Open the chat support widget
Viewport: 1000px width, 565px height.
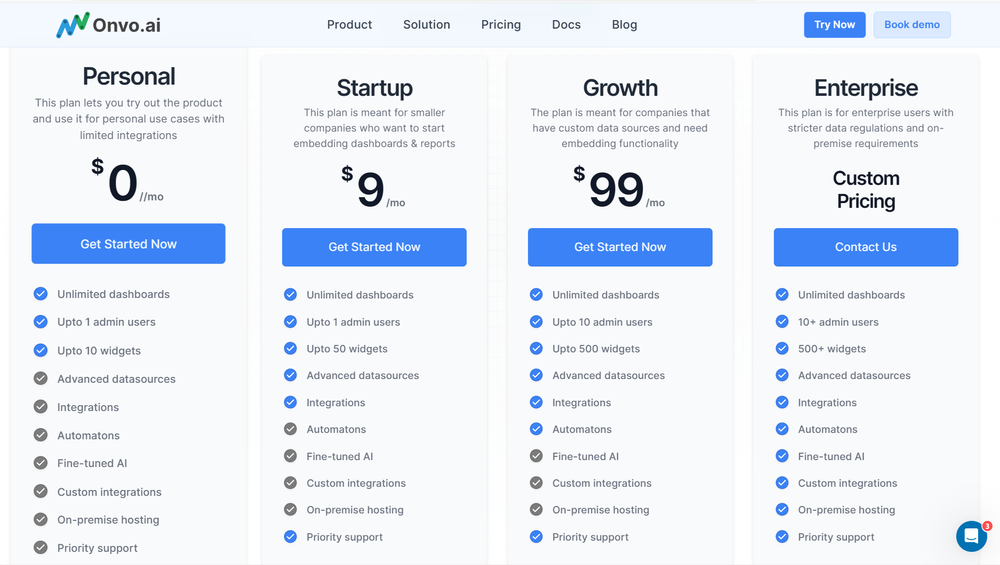[x=971, y=536]
